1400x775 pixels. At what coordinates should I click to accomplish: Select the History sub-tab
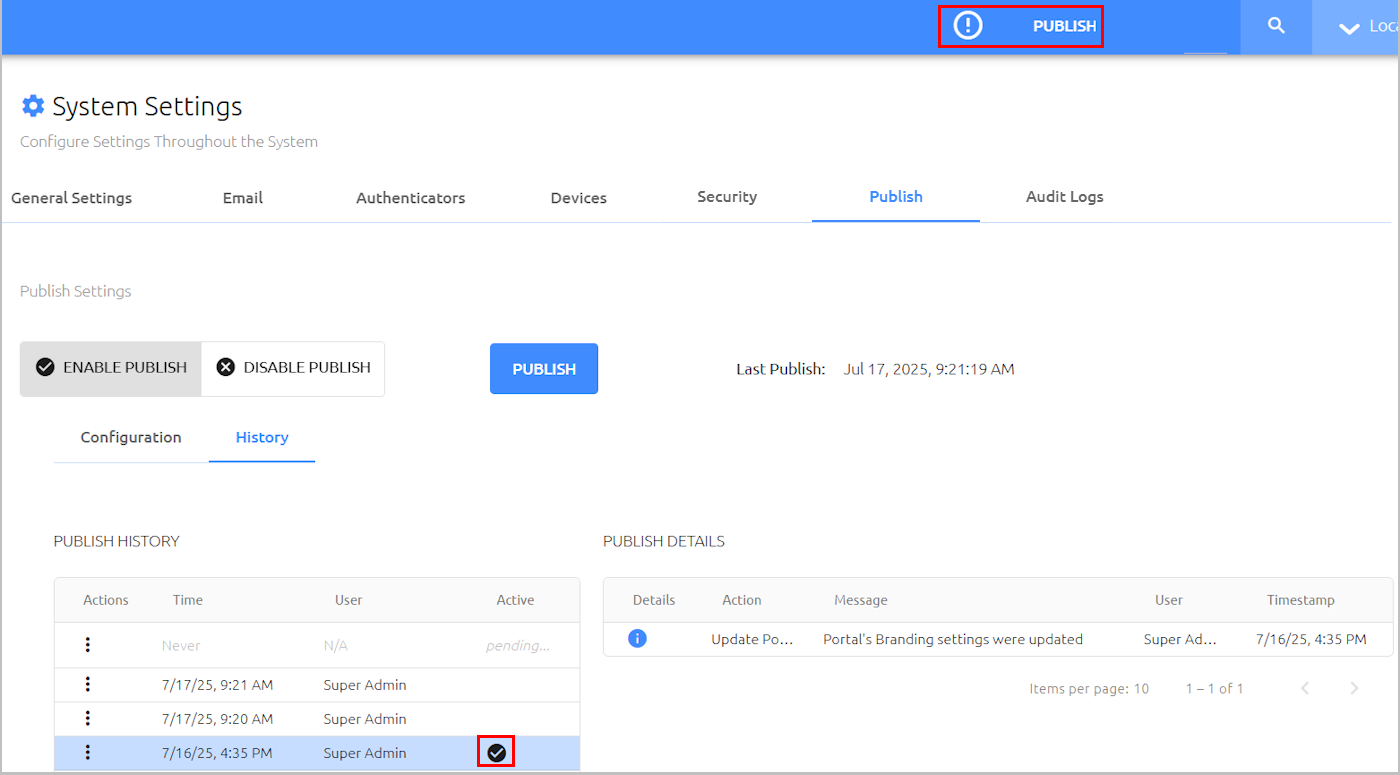tap(262, 437)
